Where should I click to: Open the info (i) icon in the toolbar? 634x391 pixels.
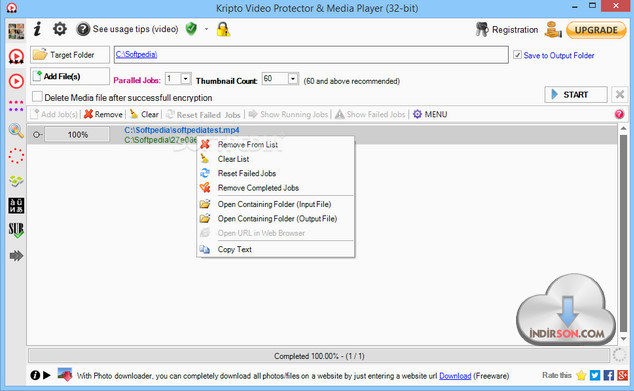(x=37, y=29)
